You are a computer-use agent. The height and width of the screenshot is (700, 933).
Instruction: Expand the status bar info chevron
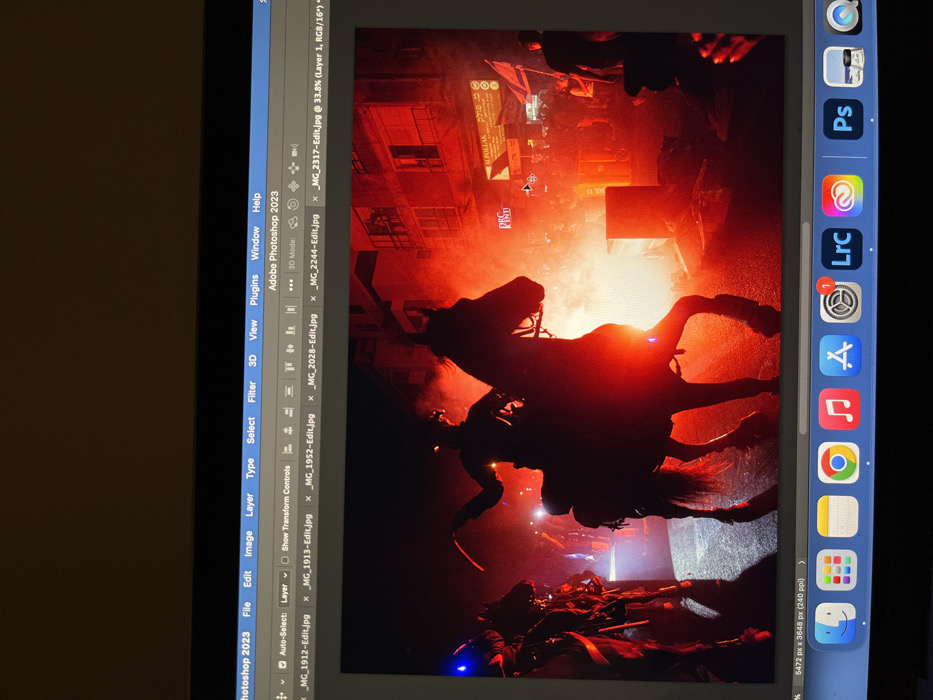(x=801, y=561)
